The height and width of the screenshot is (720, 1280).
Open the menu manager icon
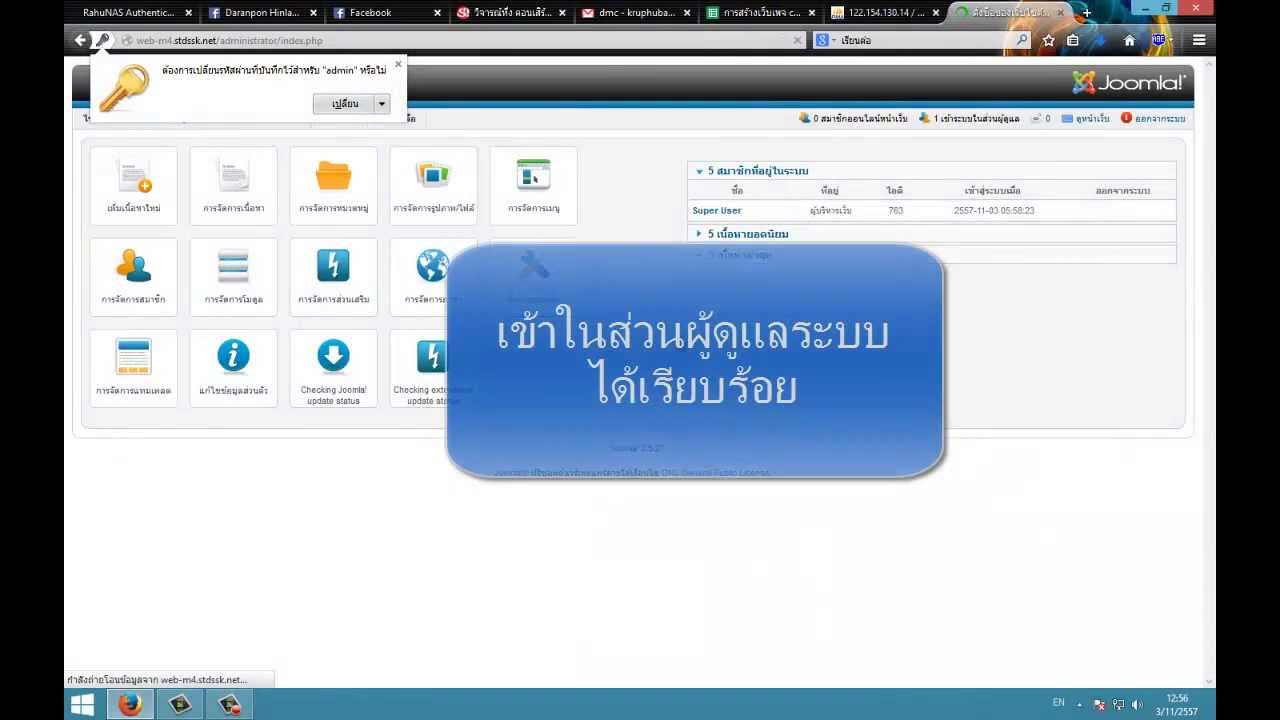533,185
